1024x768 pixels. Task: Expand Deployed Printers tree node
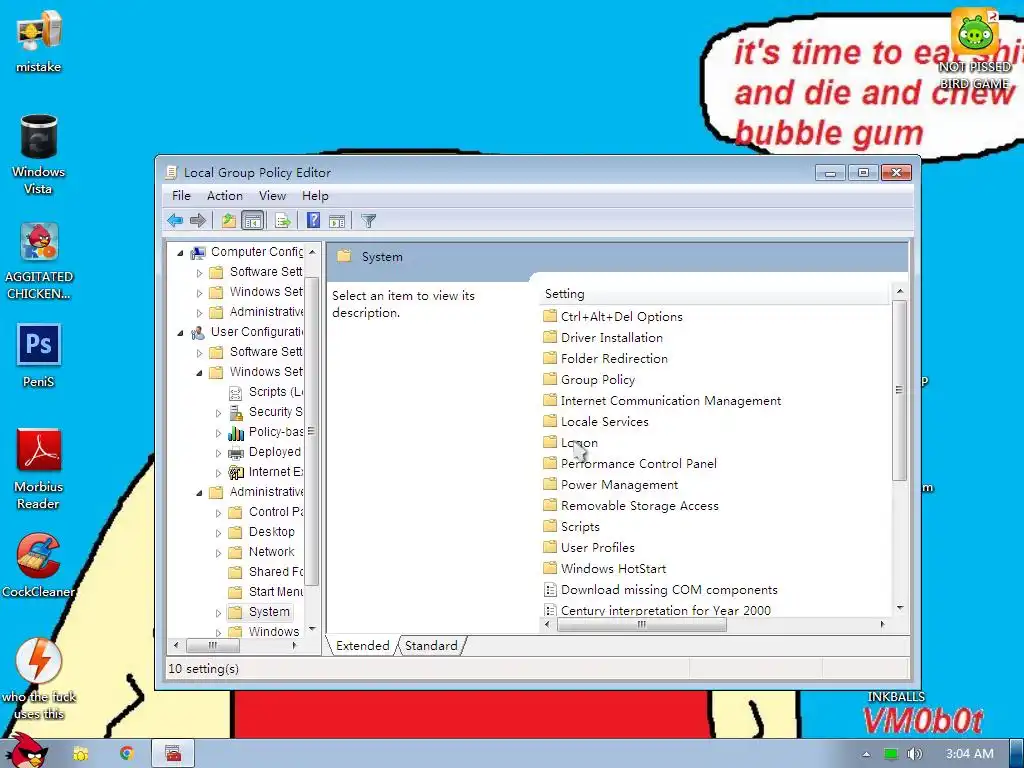point(219,453)
